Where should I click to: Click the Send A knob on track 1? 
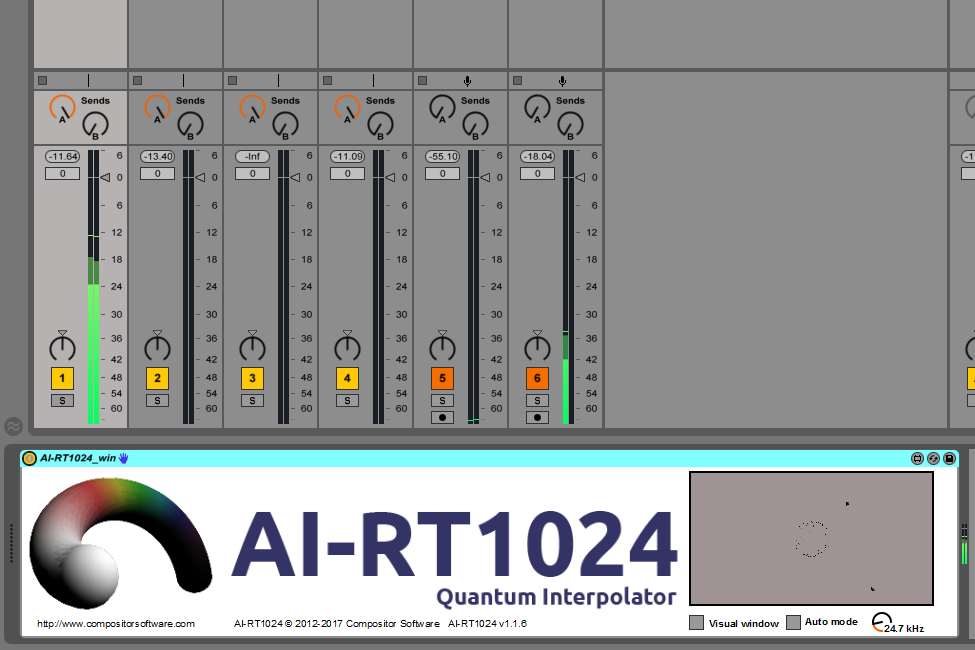(62, 107)
